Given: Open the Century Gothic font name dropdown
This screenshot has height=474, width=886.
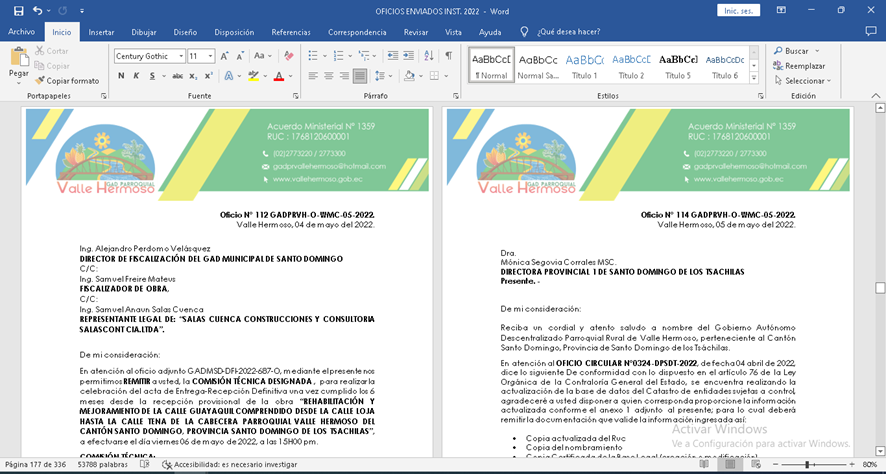Looking at the screenshot, I should (x=181, y=56).
